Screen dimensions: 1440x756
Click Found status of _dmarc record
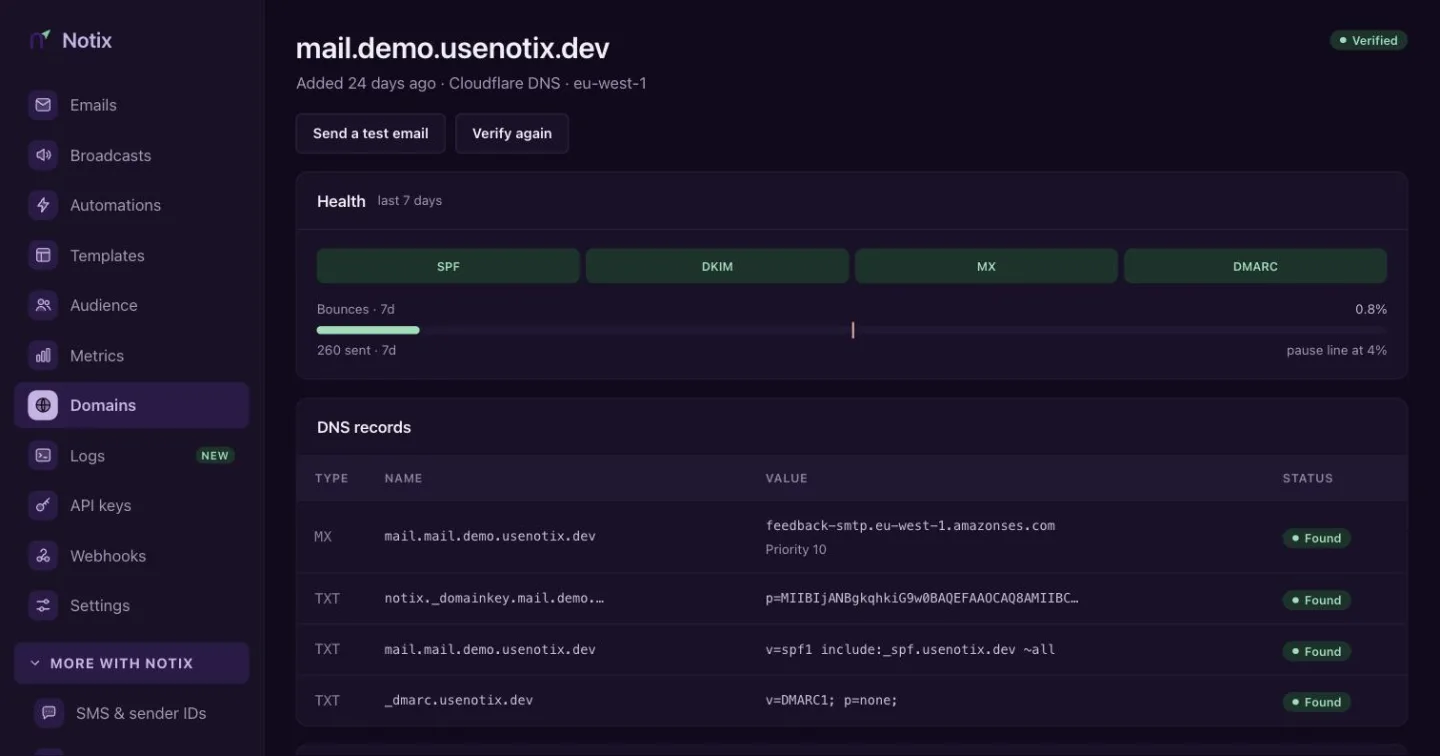pos(1316,702)
